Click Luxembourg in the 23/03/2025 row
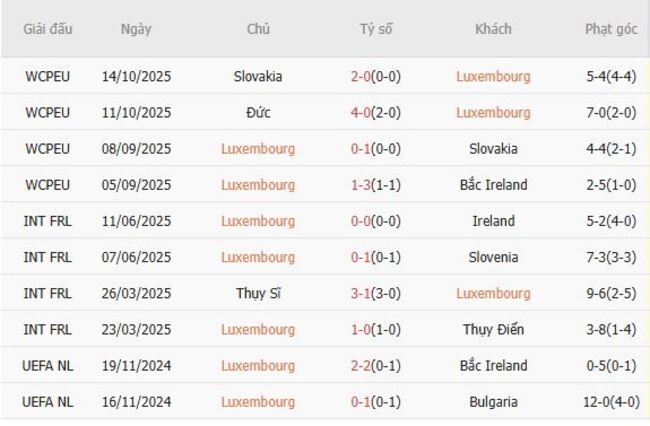Image resolution: width=650 pixels, height=426 pixels. (x=258, y=329)
